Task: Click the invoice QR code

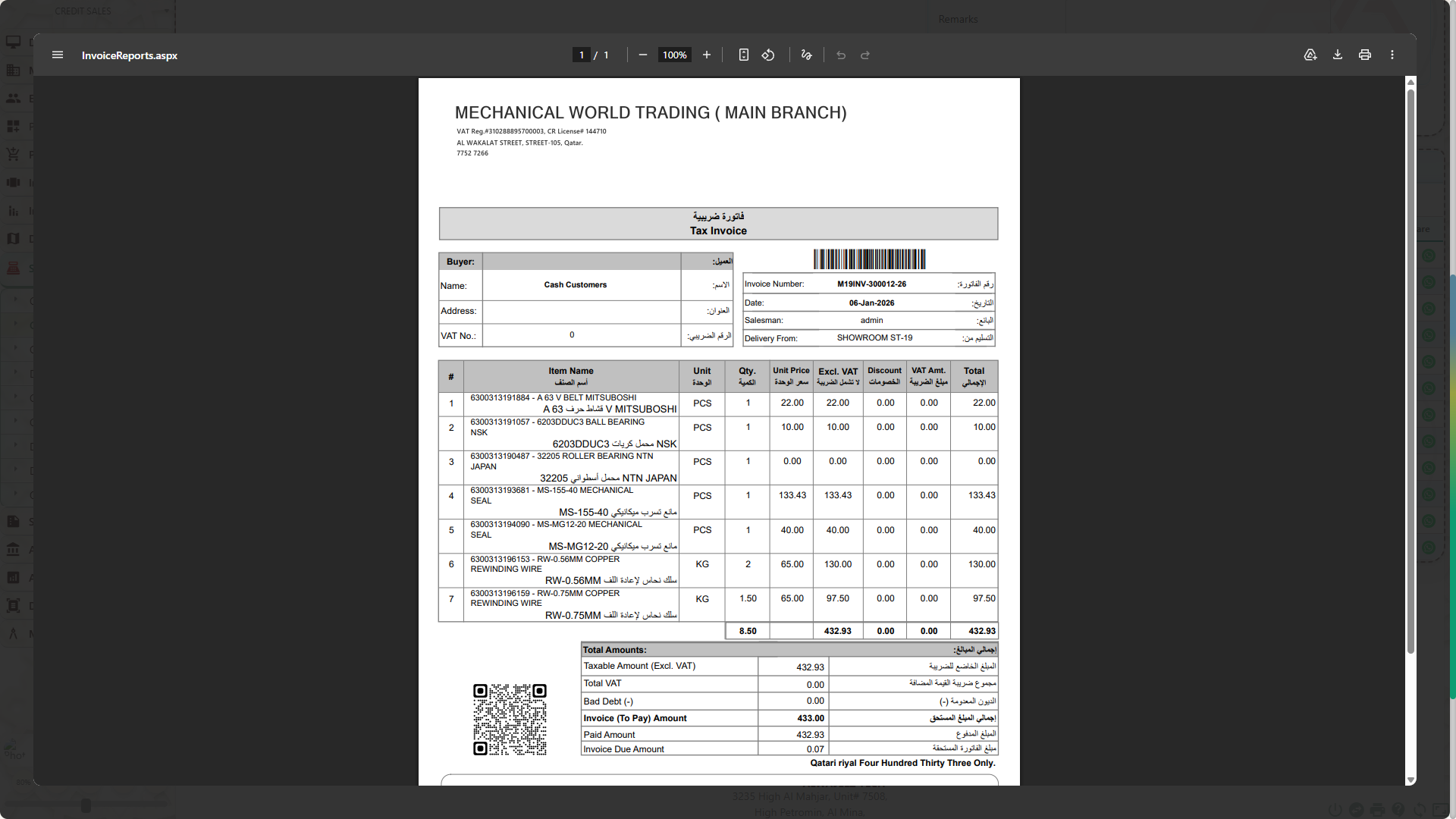Action: point(510,719)
